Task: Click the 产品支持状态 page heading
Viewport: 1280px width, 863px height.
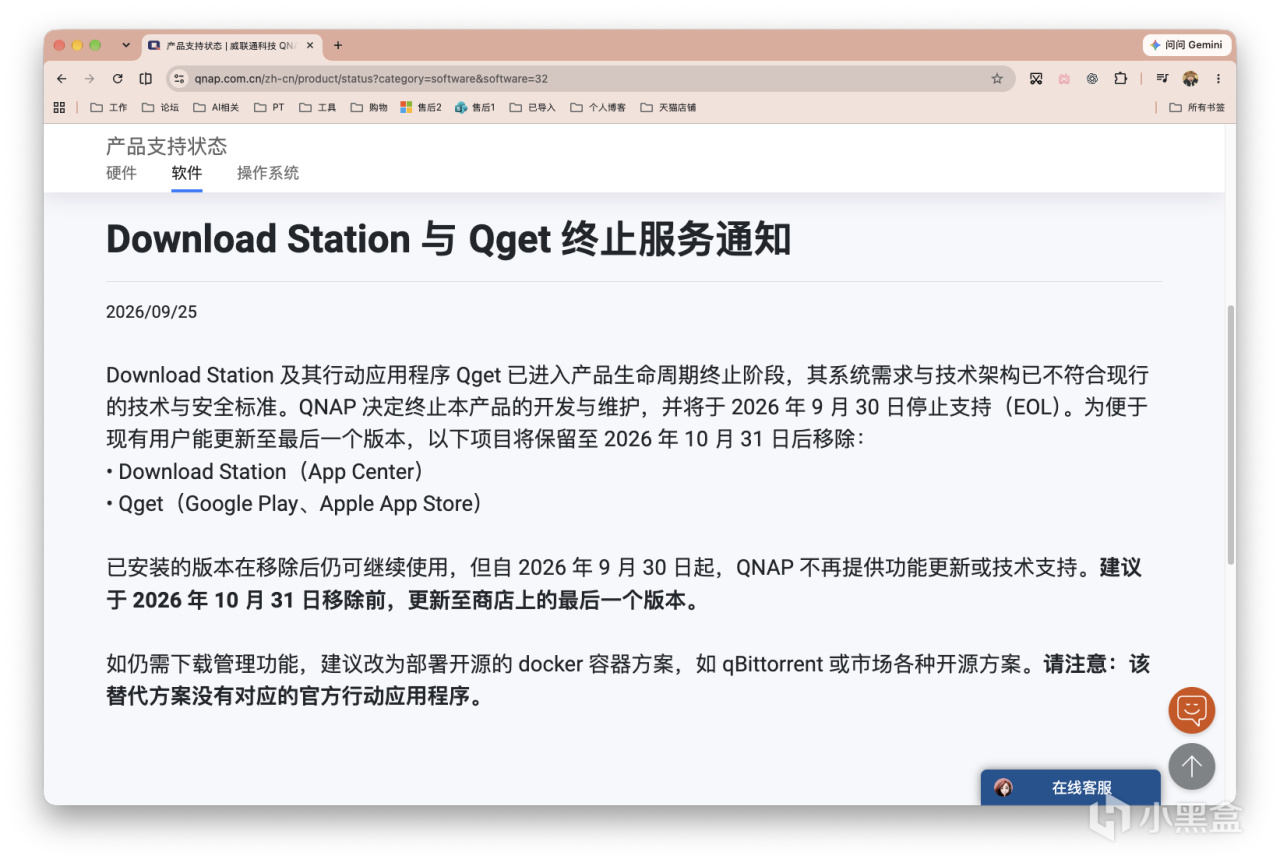Action: point(167,146)
